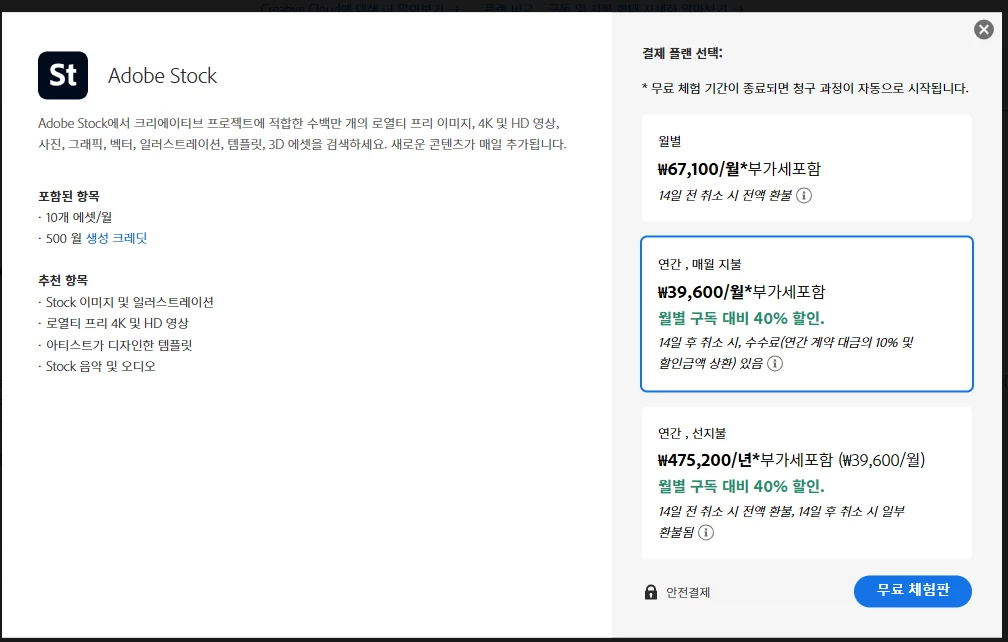Click the 안전결제 label
The height and width of the screenshot is (642, 1008).
point(688,593)
